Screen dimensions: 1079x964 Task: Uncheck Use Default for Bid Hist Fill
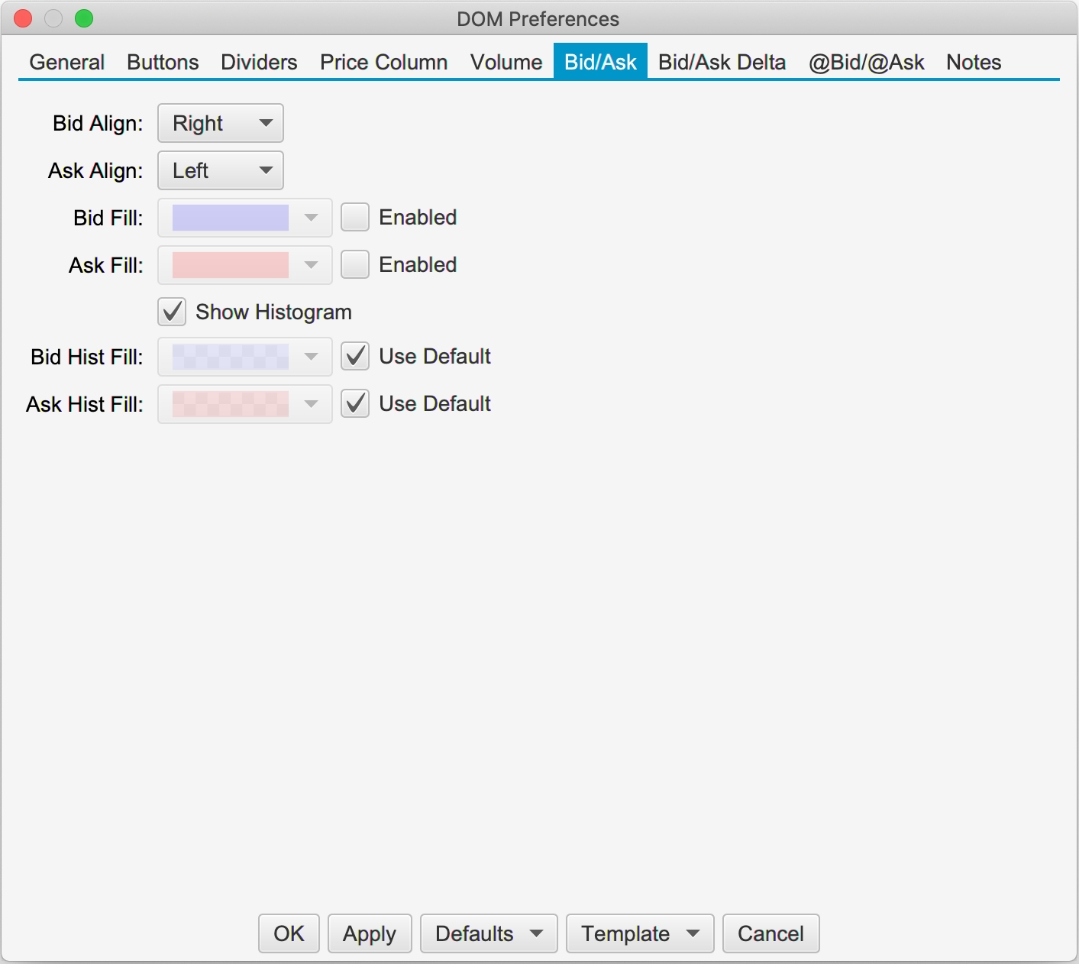click(355, 356)
